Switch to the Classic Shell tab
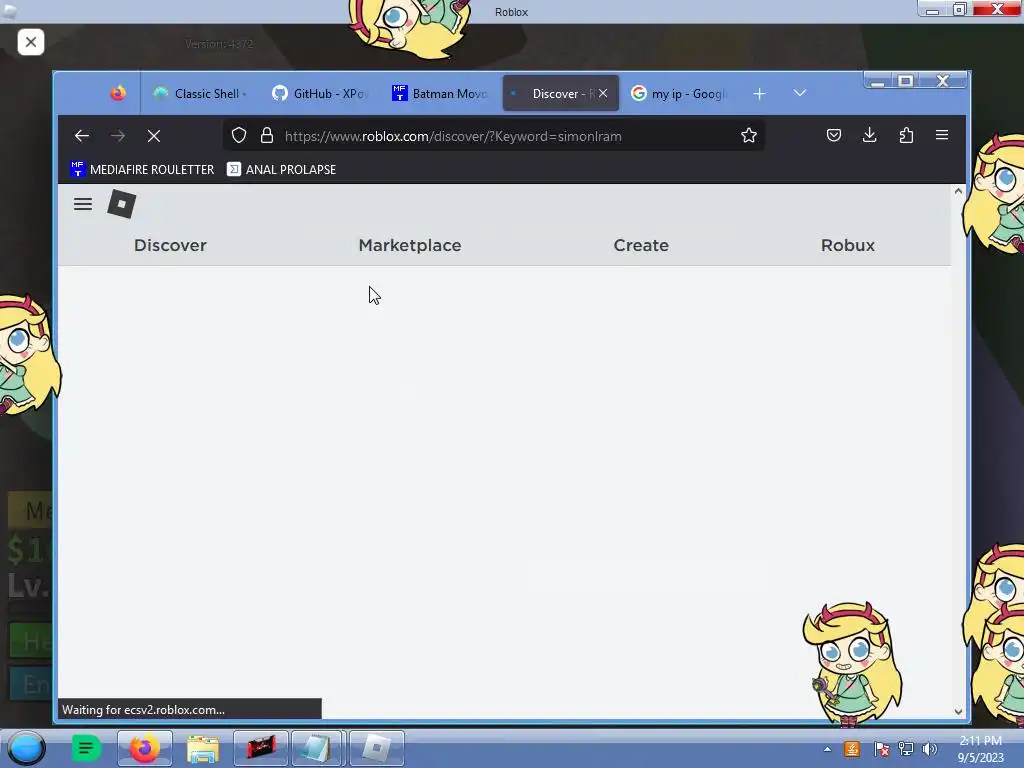This screenshot has height=768, width=1024. tap(200, 93)
